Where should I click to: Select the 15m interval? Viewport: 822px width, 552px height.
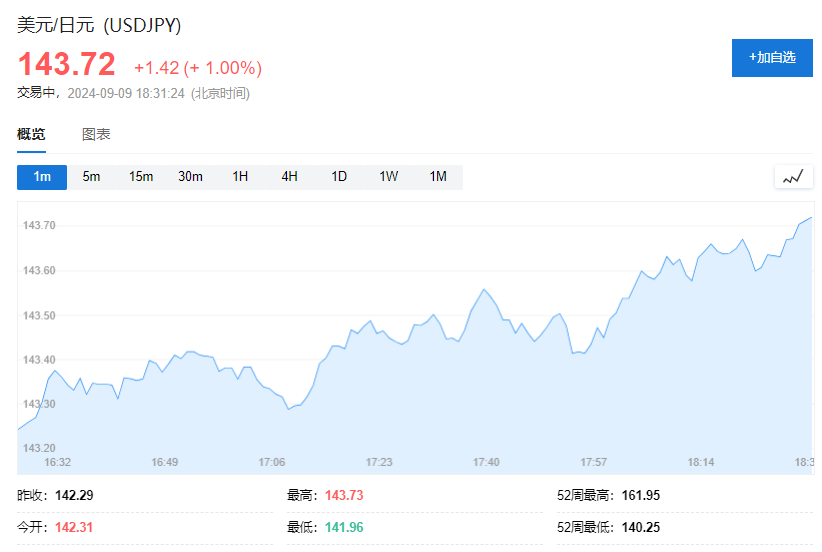(x=141, y=177)
